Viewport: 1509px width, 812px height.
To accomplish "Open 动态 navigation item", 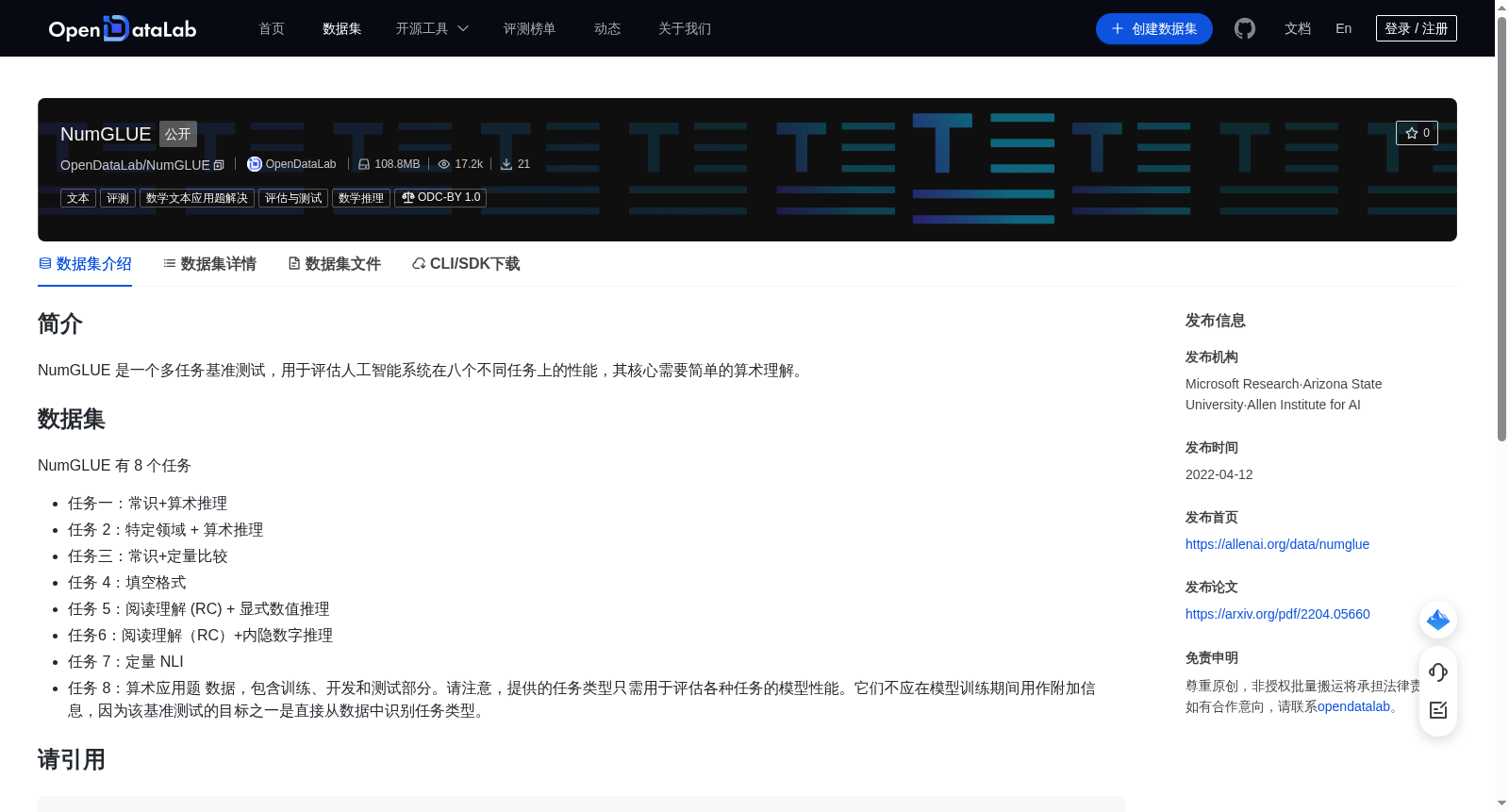I will (x=607, y=28).
